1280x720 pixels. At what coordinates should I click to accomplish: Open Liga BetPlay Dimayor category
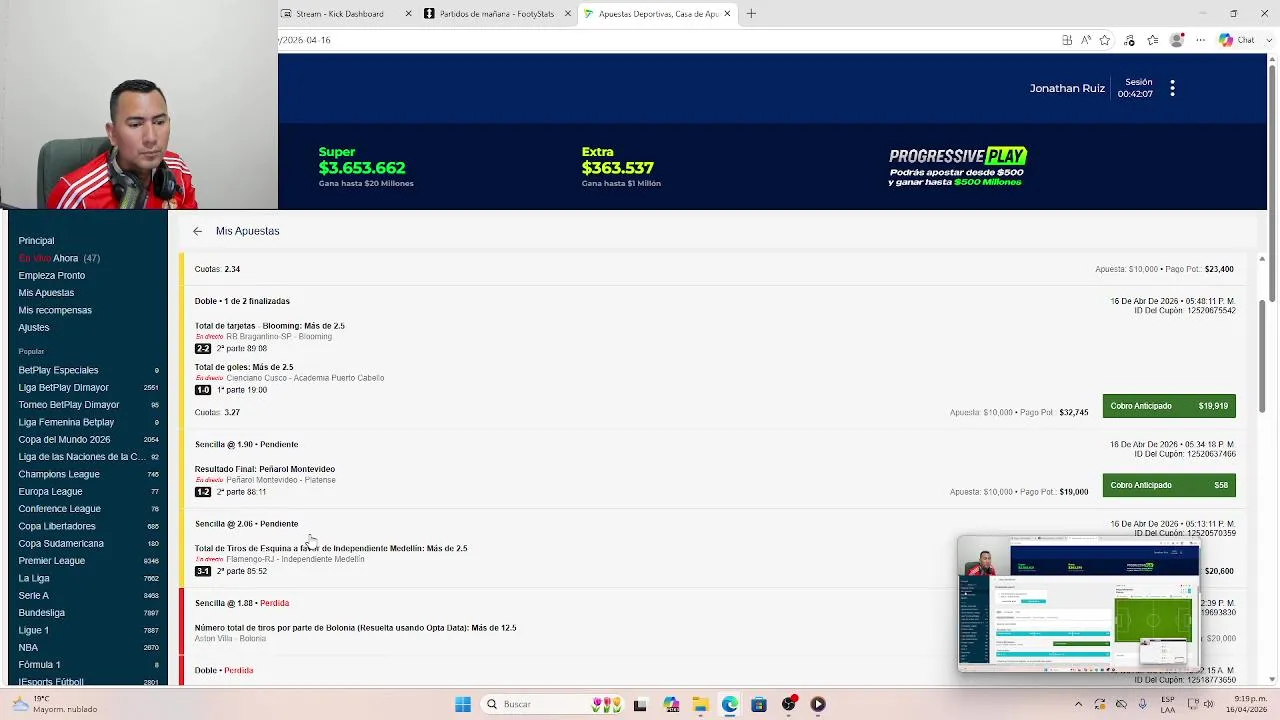[88, 388]
